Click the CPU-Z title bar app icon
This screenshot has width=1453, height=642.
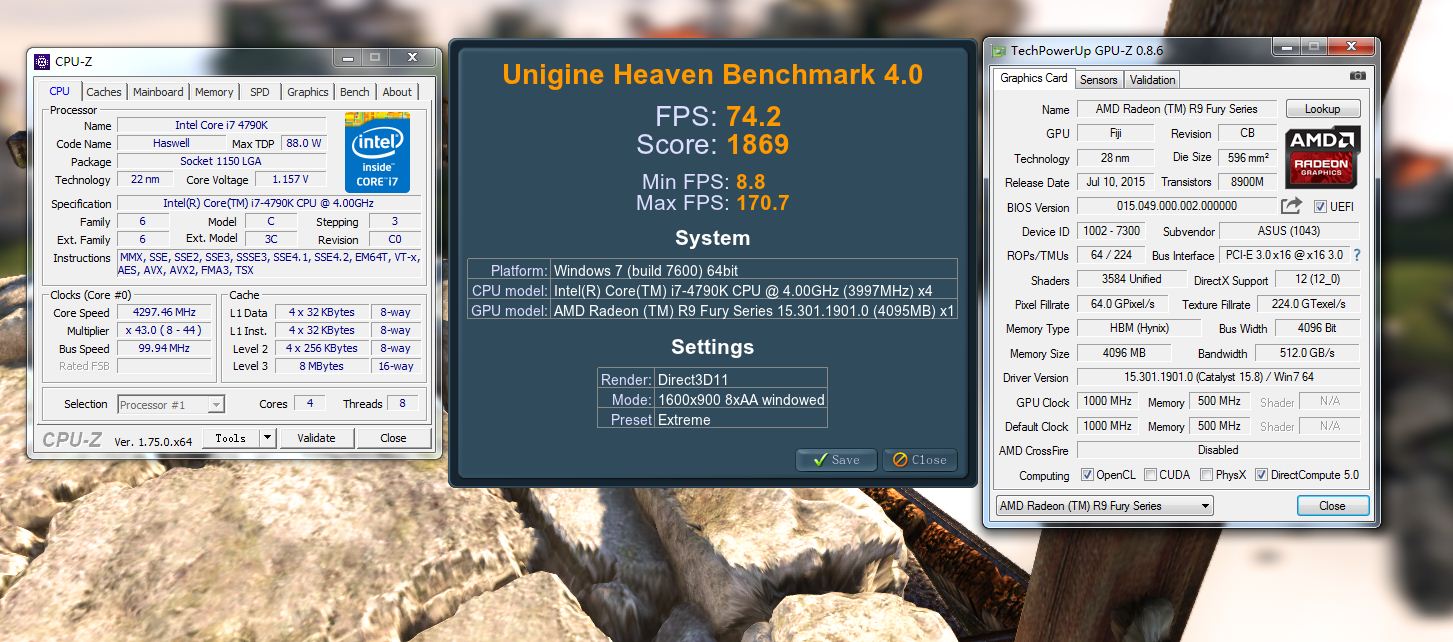pyautogui.click(x=42, y=61)
